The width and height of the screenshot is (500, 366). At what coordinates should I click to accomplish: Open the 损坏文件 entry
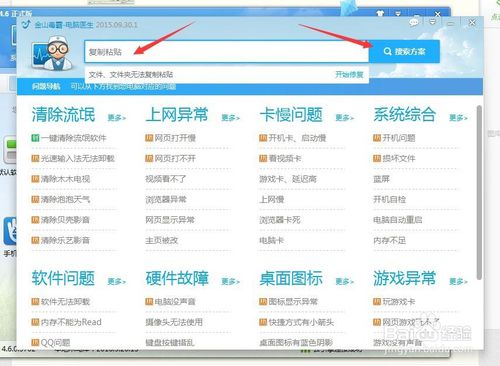click(399, 158)
